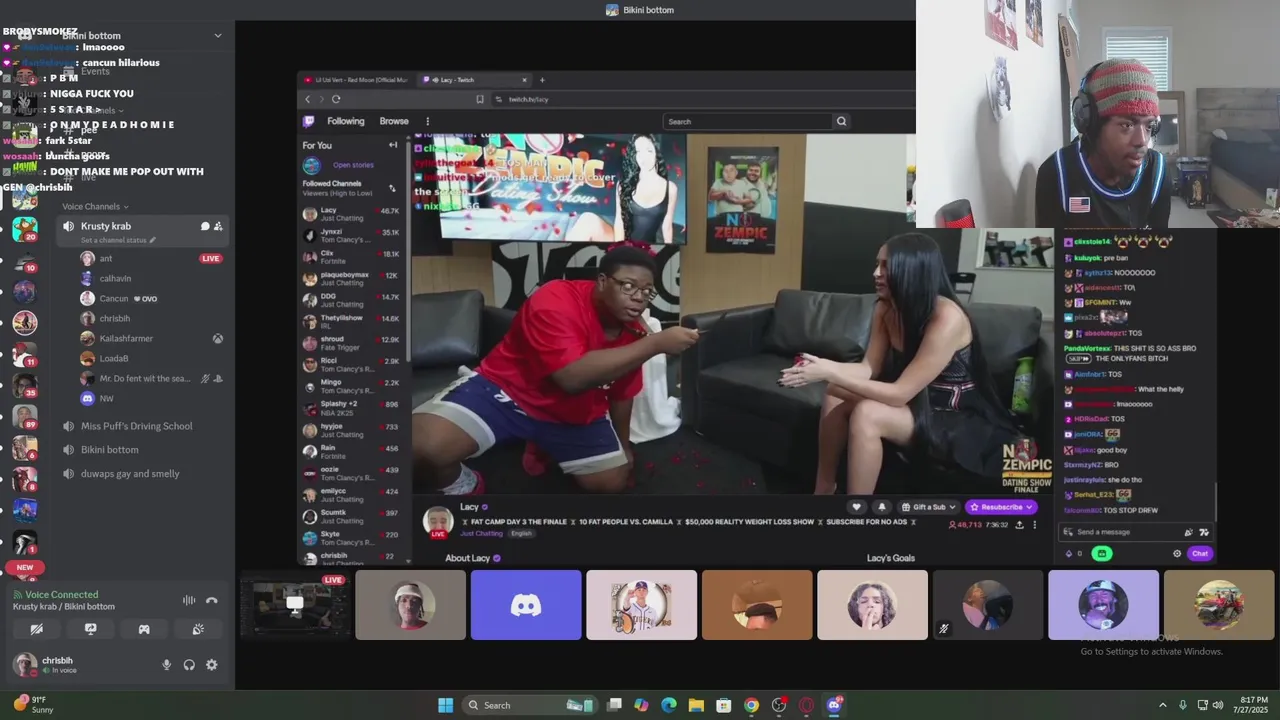Invite people to Krusty krab channel
This screenshot has width=1280, height=720.
(x=218, y=226)
